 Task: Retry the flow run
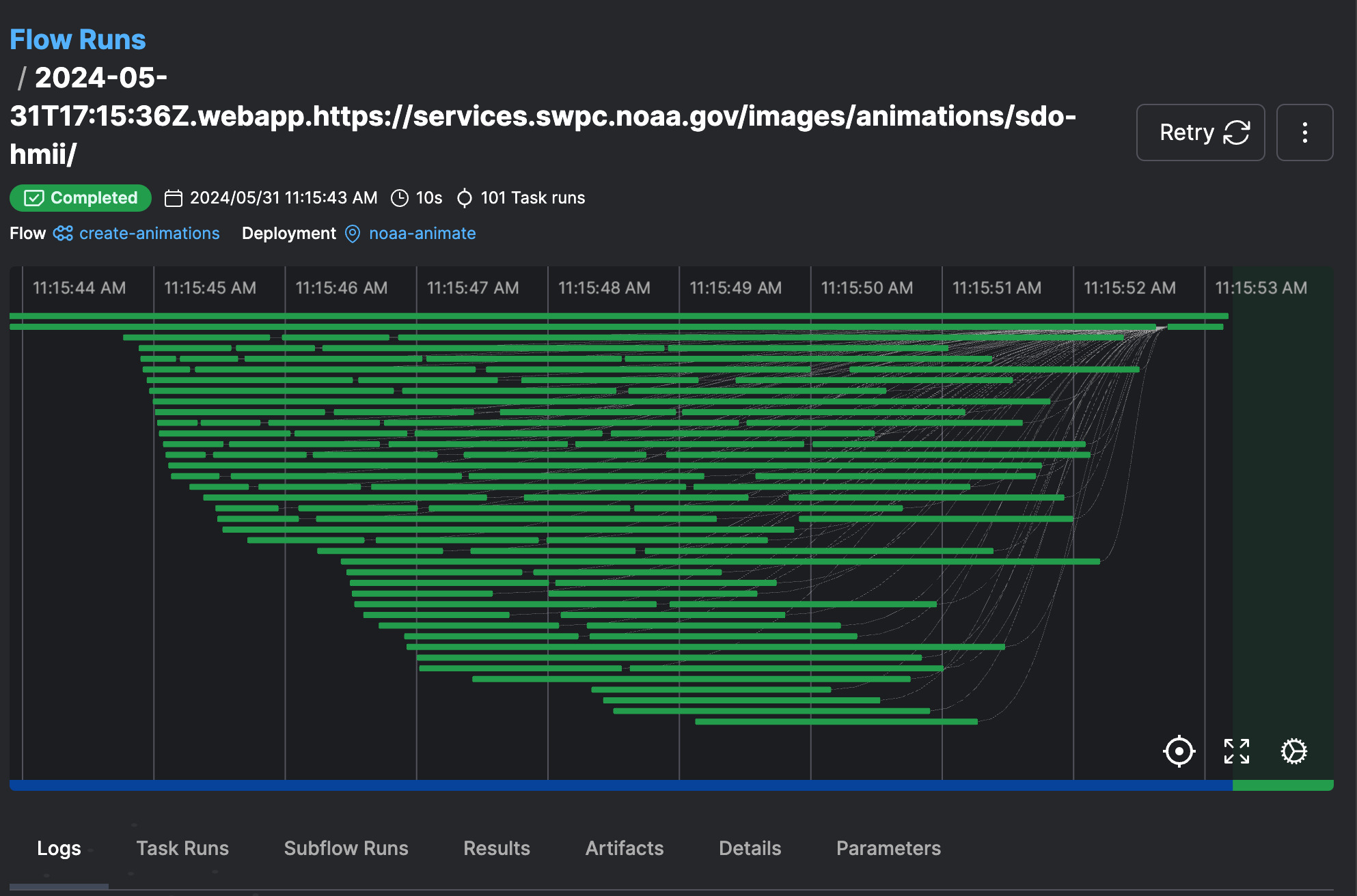[x=1201, y=132]
